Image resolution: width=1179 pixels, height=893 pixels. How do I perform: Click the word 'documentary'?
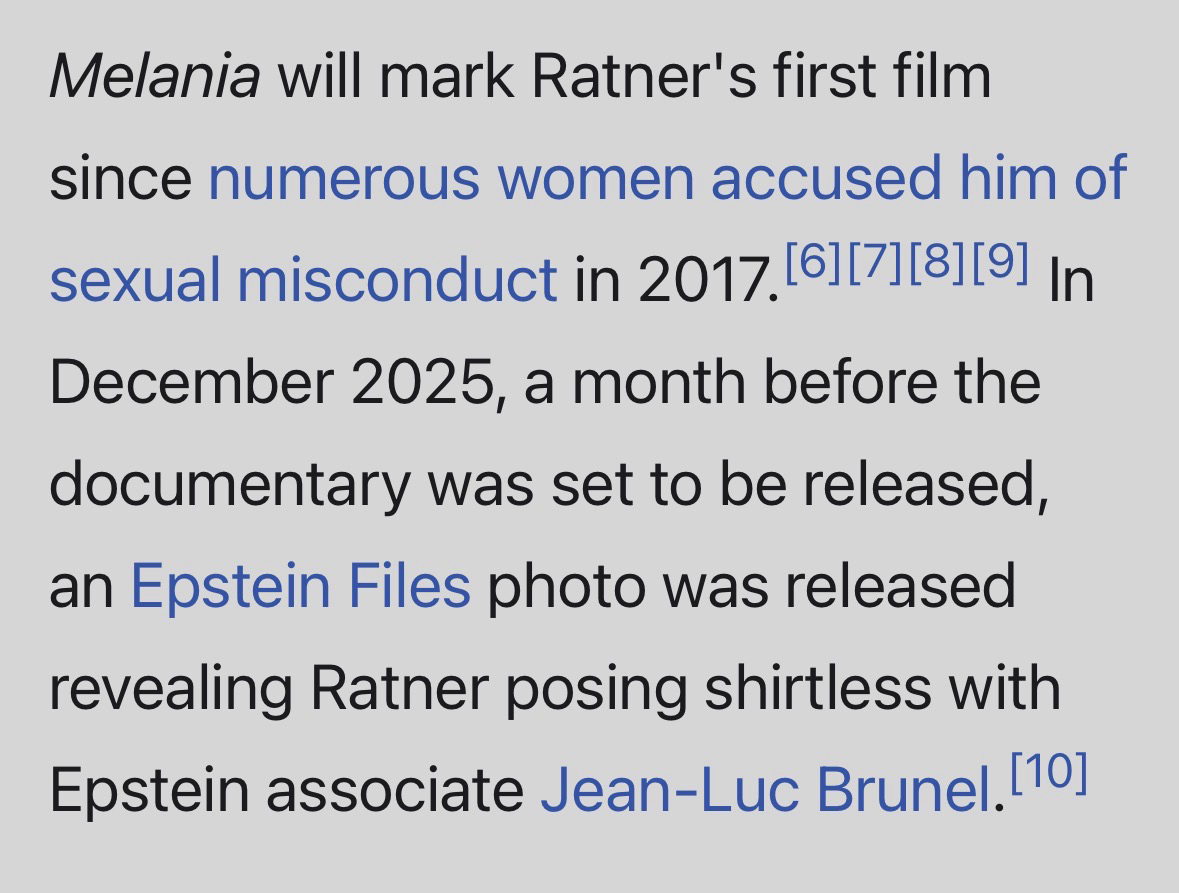coord(229,483)
